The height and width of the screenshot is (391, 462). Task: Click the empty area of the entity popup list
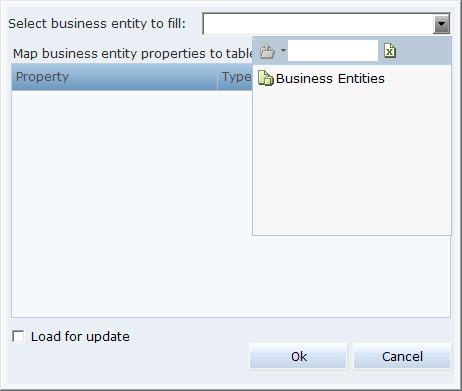tap(352, 160)
